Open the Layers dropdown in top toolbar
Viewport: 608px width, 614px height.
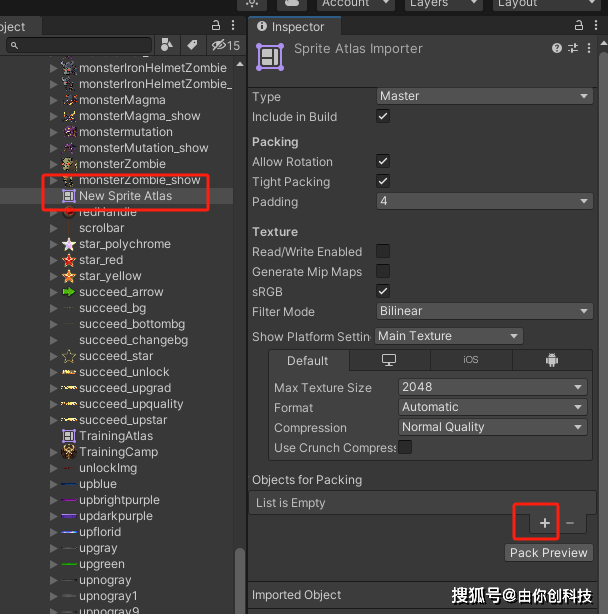[x=444, y=4]
